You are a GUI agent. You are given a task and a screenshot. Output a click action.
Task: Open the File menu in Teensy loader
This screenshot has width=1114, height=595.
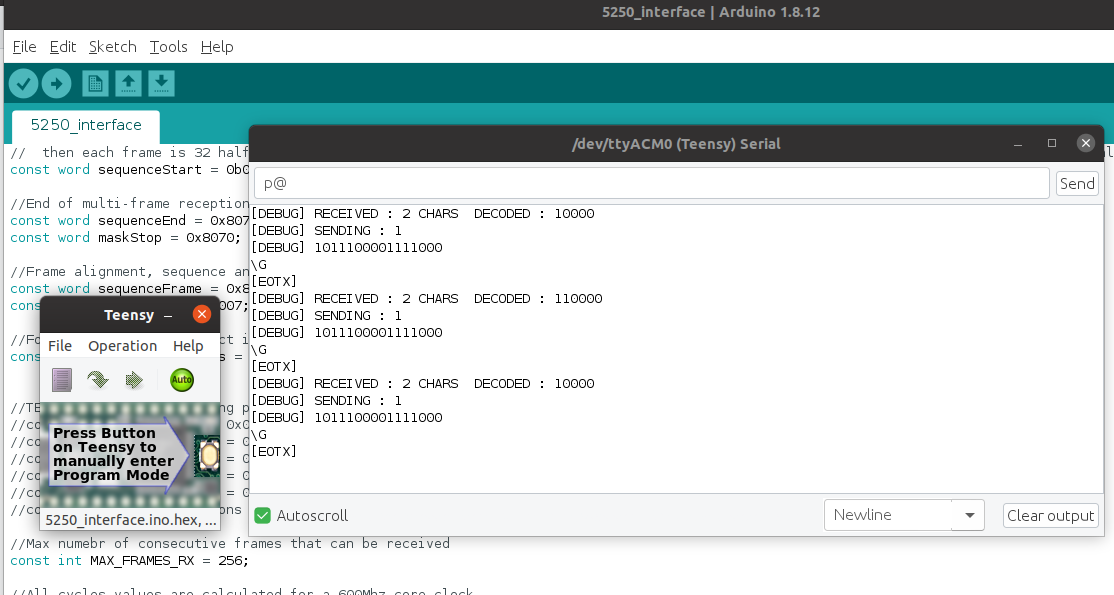point(59,345)
